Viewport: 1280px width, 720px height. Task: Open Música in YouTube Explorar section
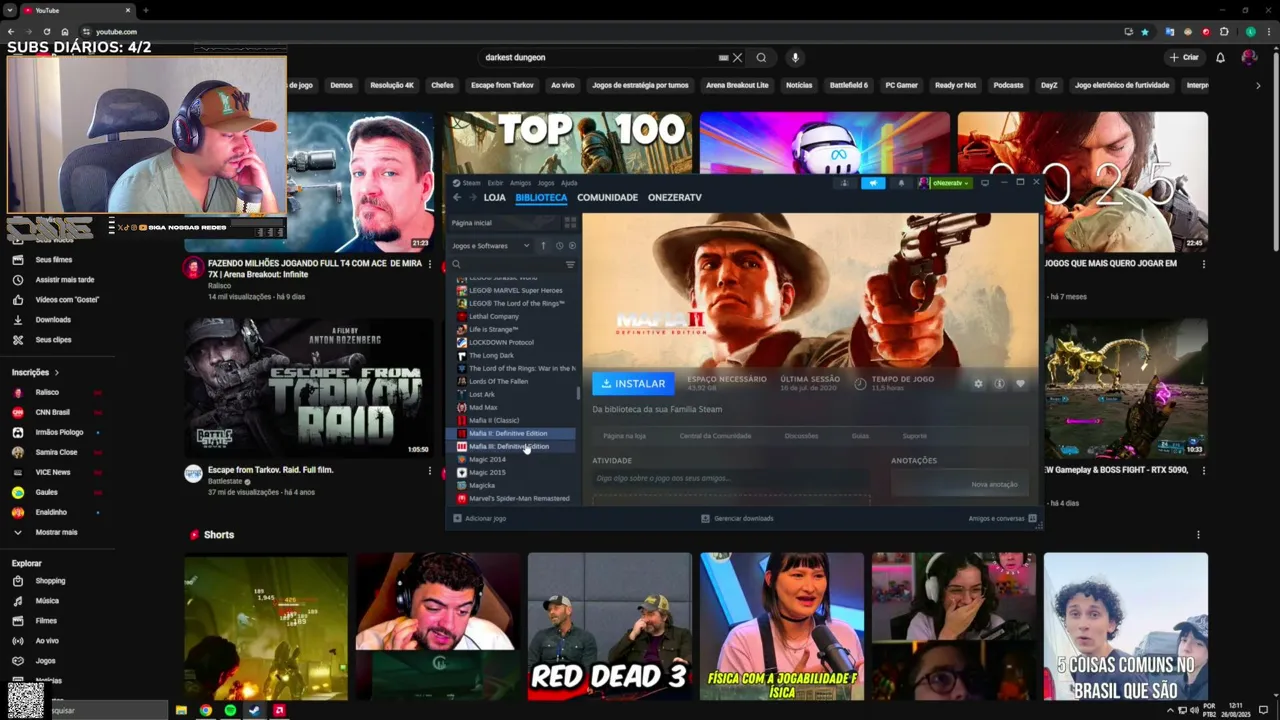coord(47,600)
